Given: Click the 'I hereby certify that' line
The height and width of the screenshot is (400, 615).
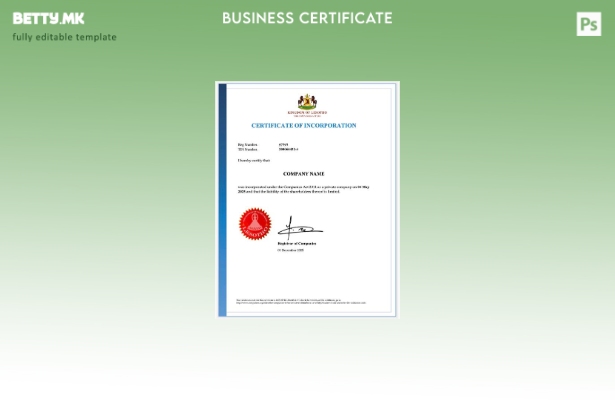Looking at the screenshot, I should point(254,160).
